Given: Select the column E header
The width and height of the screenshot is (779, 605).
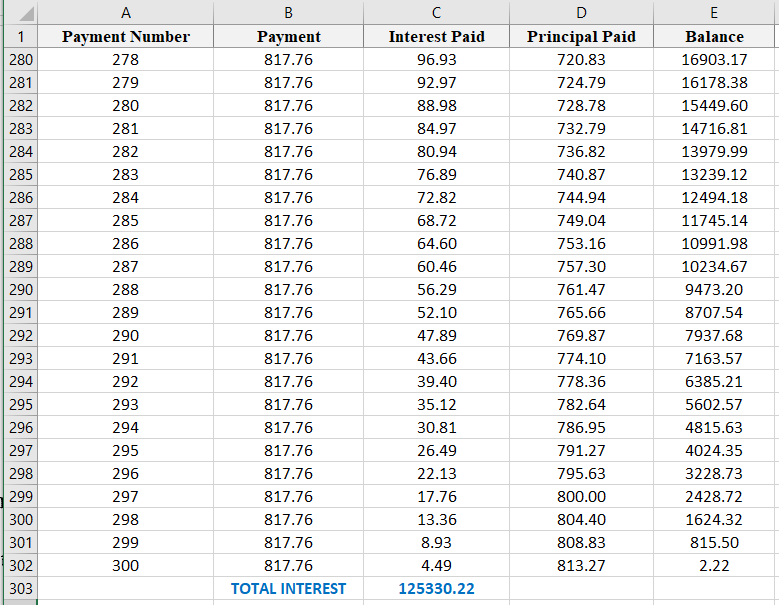Looking at the screenshot, I should point(714,13).
